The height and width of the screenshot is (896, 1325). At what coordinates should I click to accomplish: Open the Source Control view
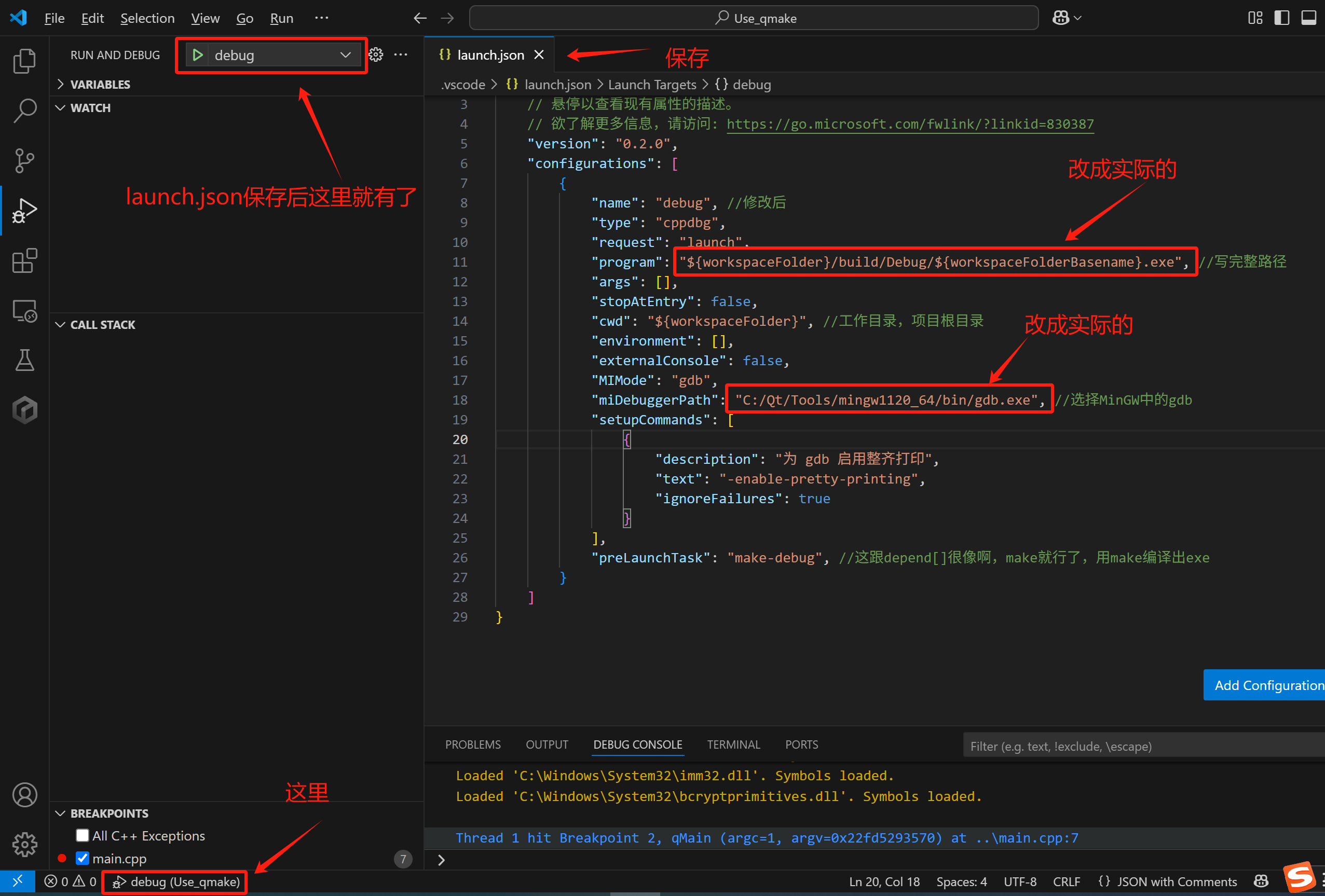[x=24, y=161]
